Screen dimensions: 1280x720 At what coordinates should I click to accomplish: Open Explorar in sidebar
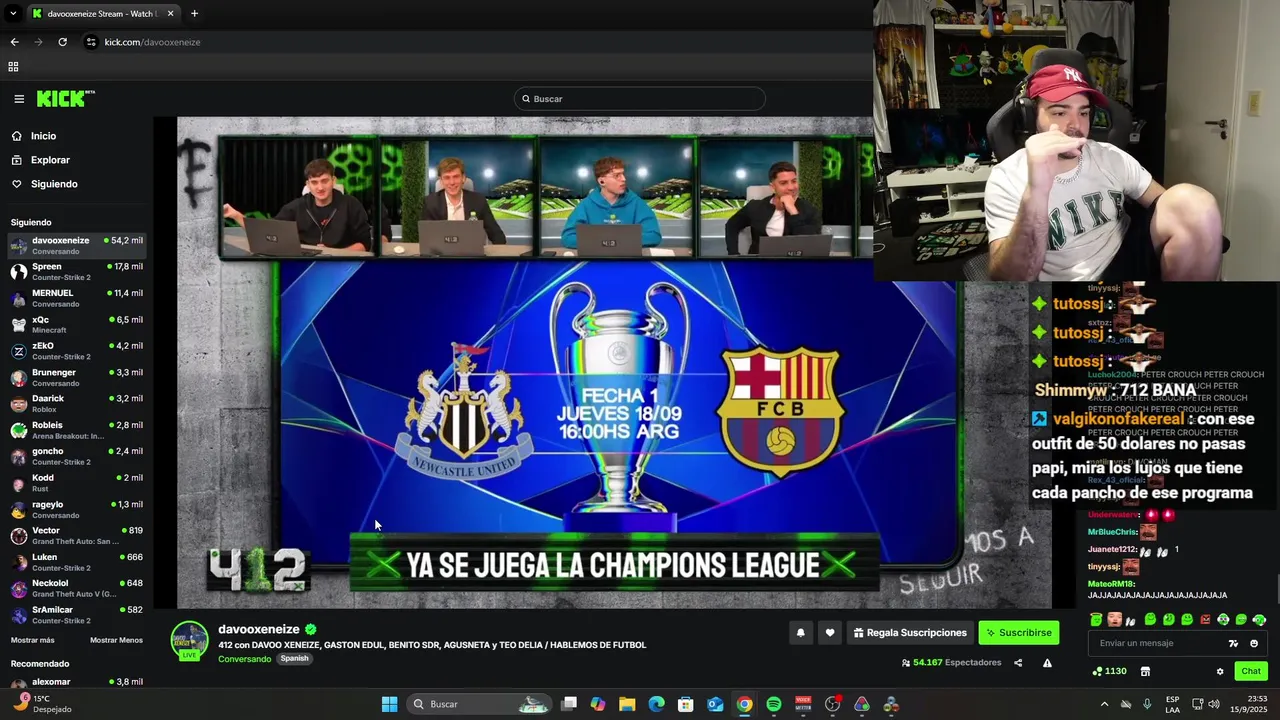click(x=50, y=160)
